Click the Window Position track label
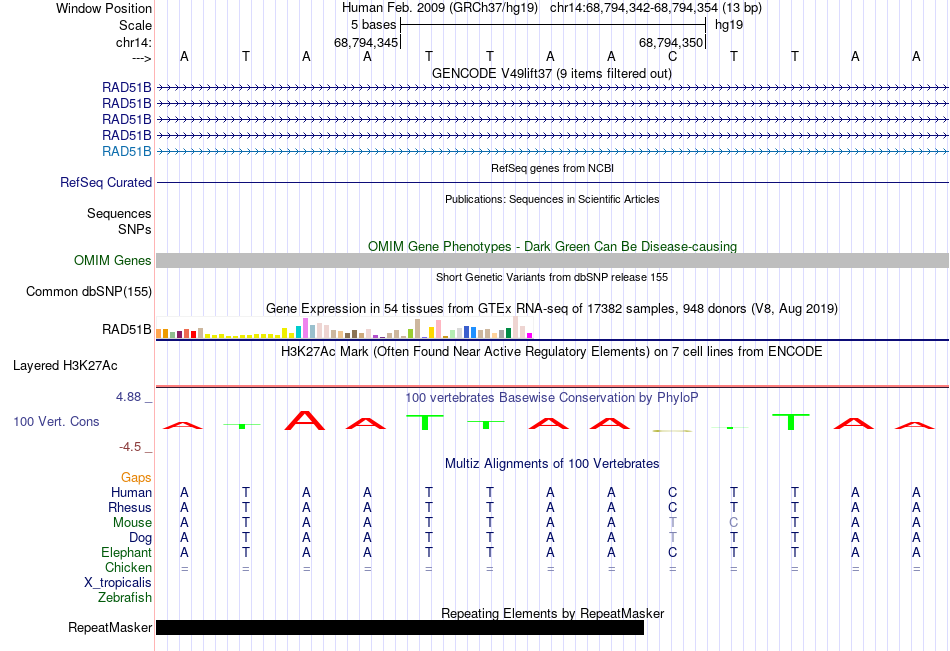This screenshot has width=950, height=651. 104,8
